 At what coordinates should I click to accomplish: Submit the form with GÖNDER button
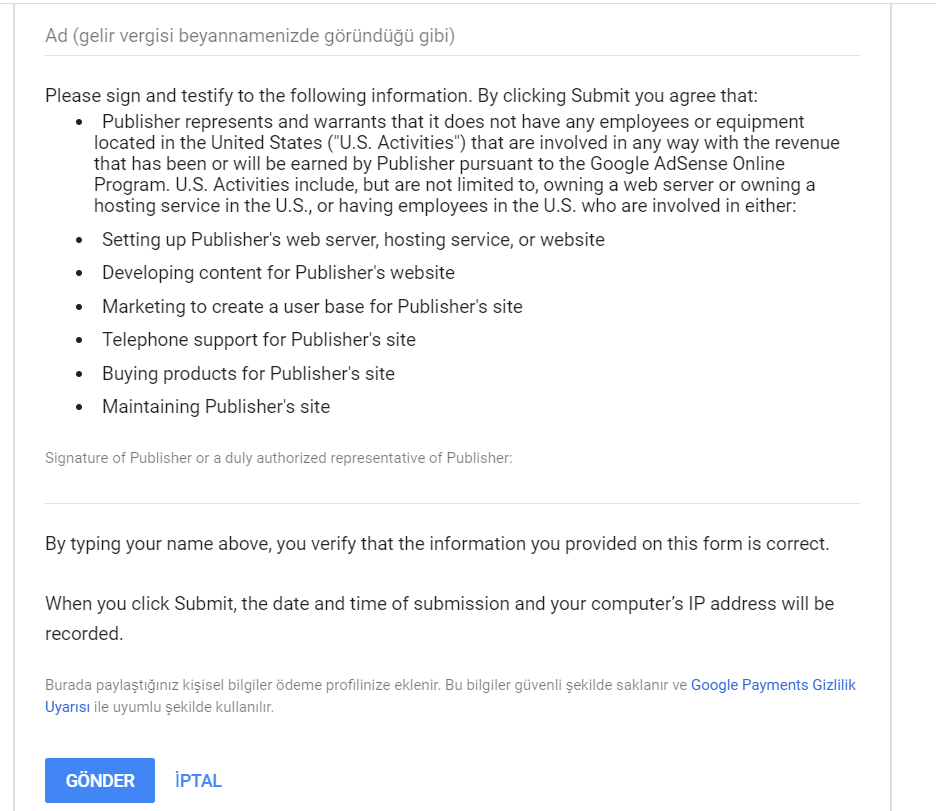100,781
